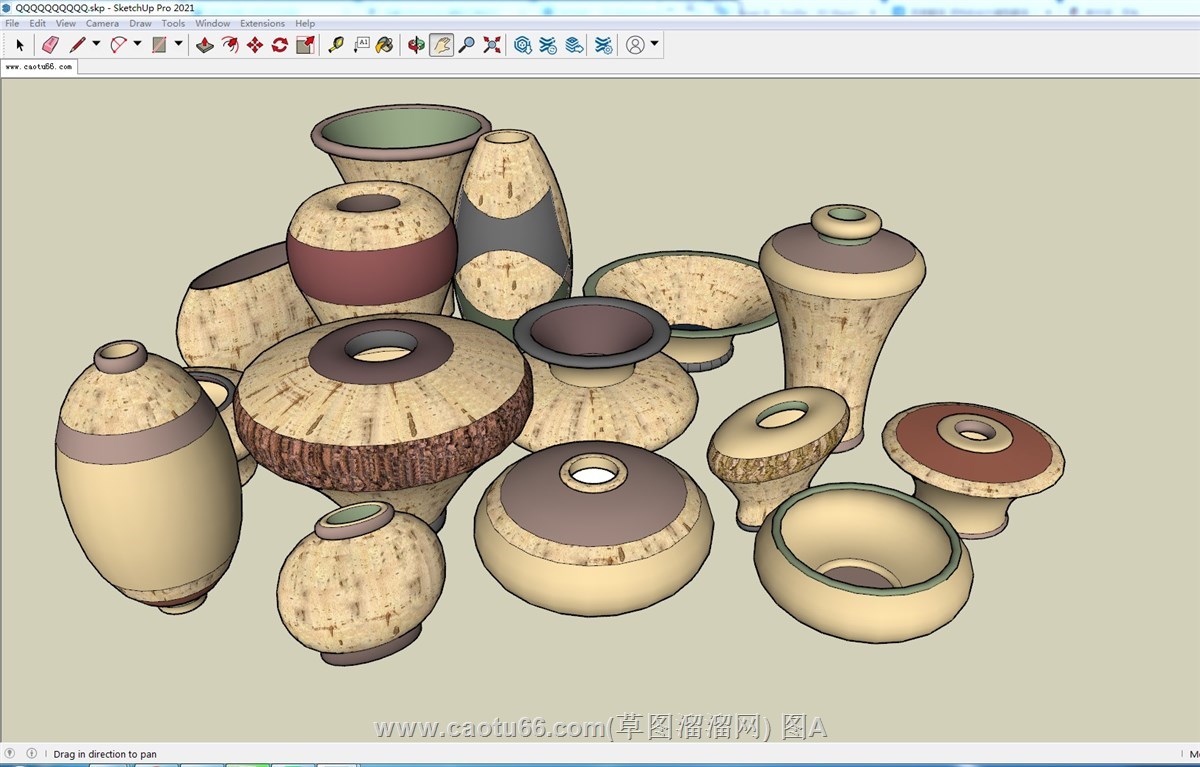Select the Rectangle shape tool

pyautogui.click(x=159, y=45)
